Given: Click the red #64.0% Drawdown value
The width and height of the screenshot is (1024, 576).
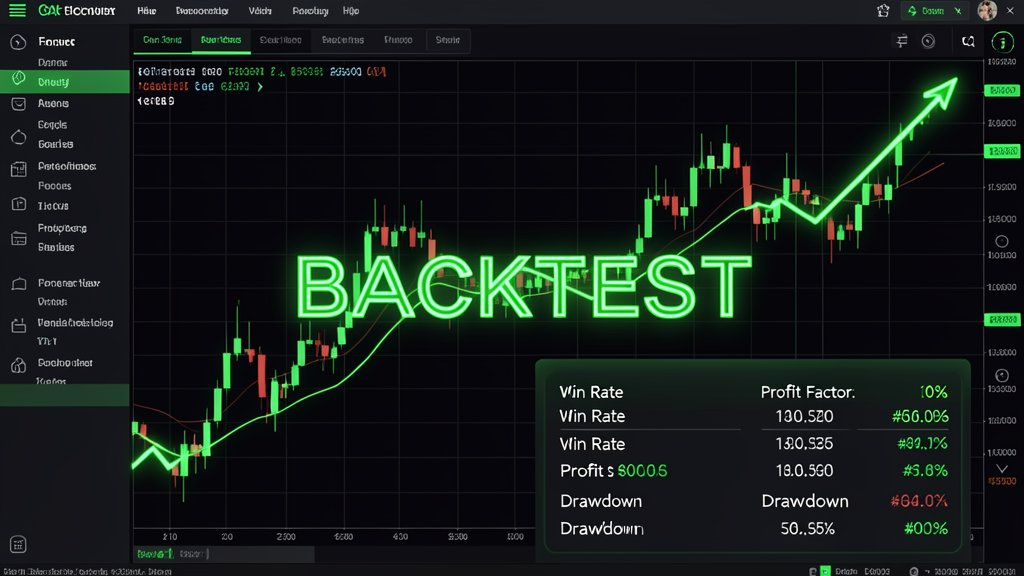Looking at the screenshot, I should [919, 501].
